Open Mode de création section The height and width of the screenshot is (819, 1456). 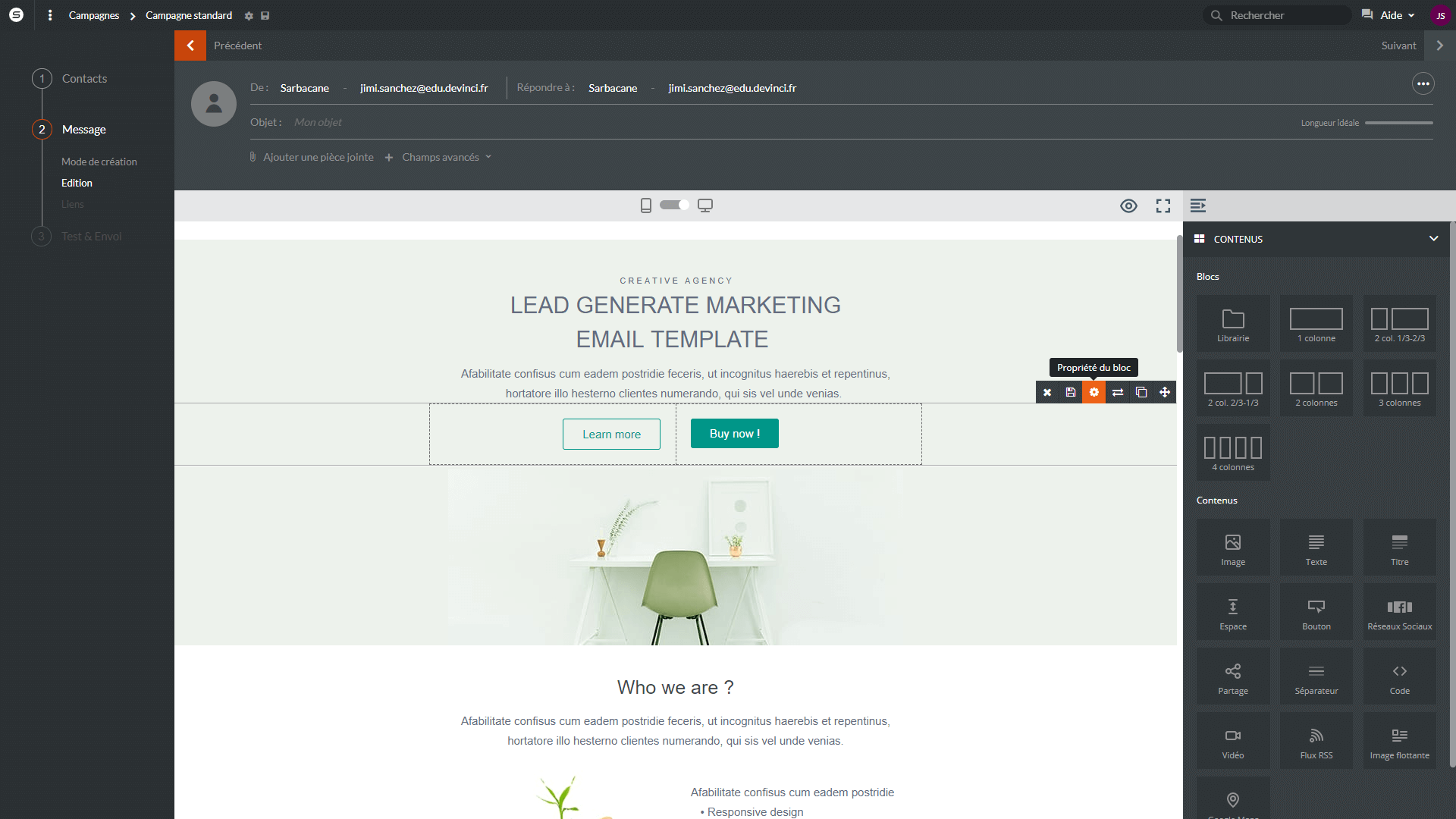(99, 162)
